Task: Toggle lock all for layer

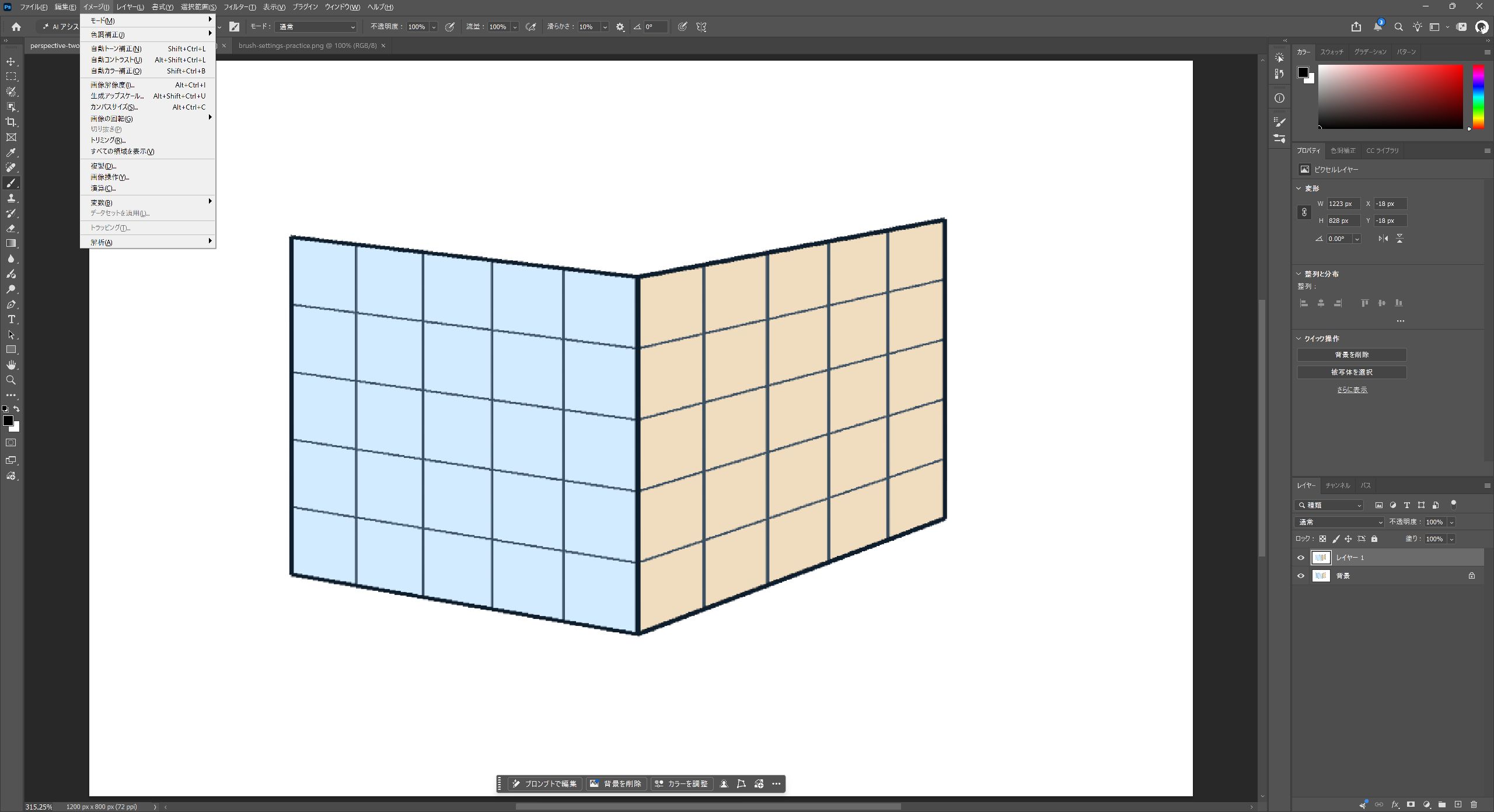Action: coord(1374,539)
